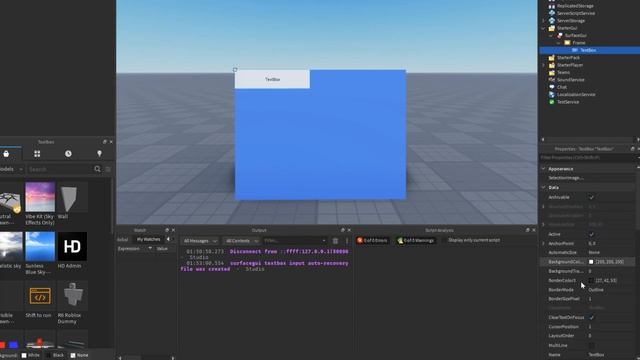The height and width of the screenshot is (360, 640).
Task: Click the BorderColor3 dark color swatch
Action: 591,281
